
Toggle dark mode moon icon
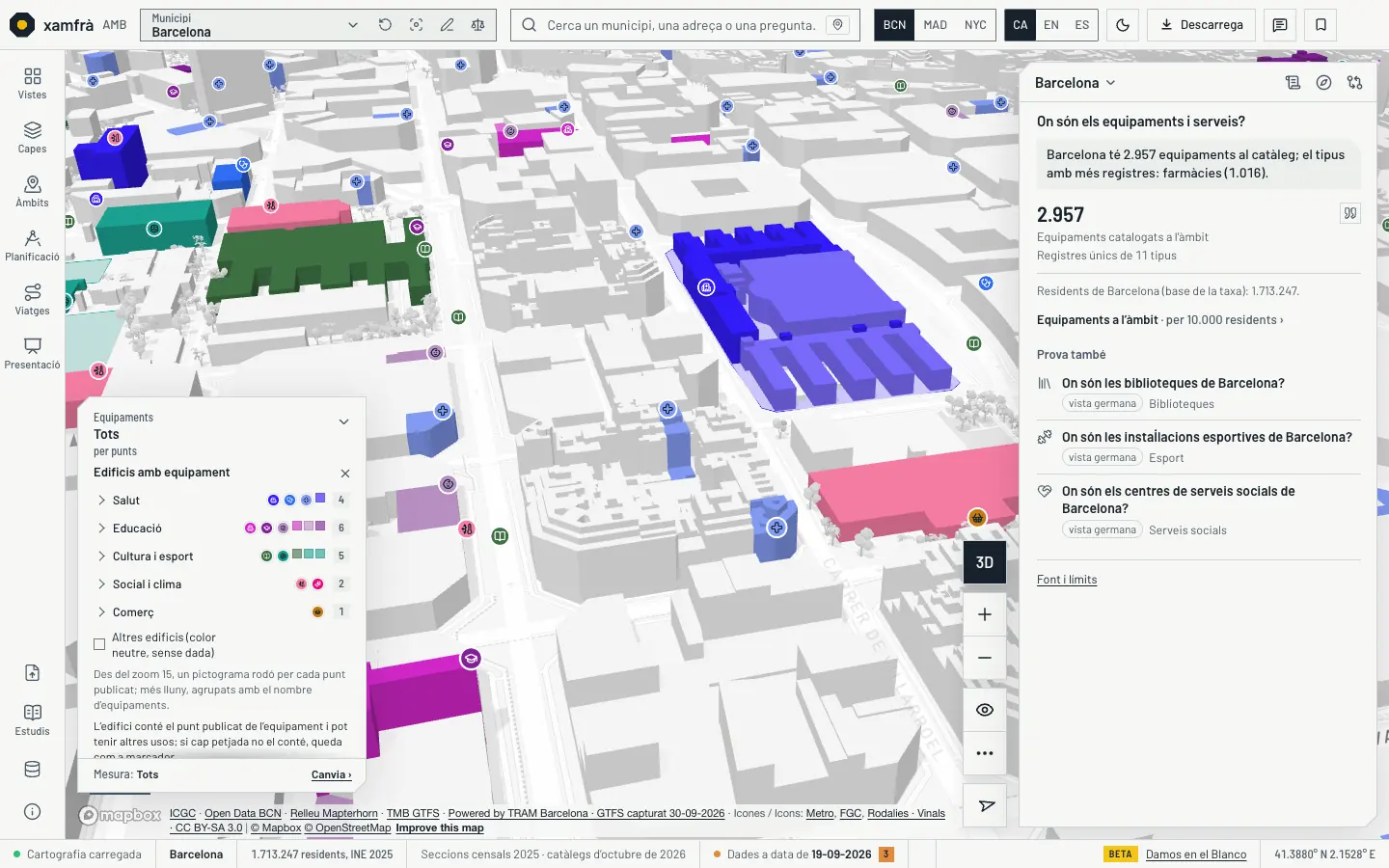[1123, 25]
